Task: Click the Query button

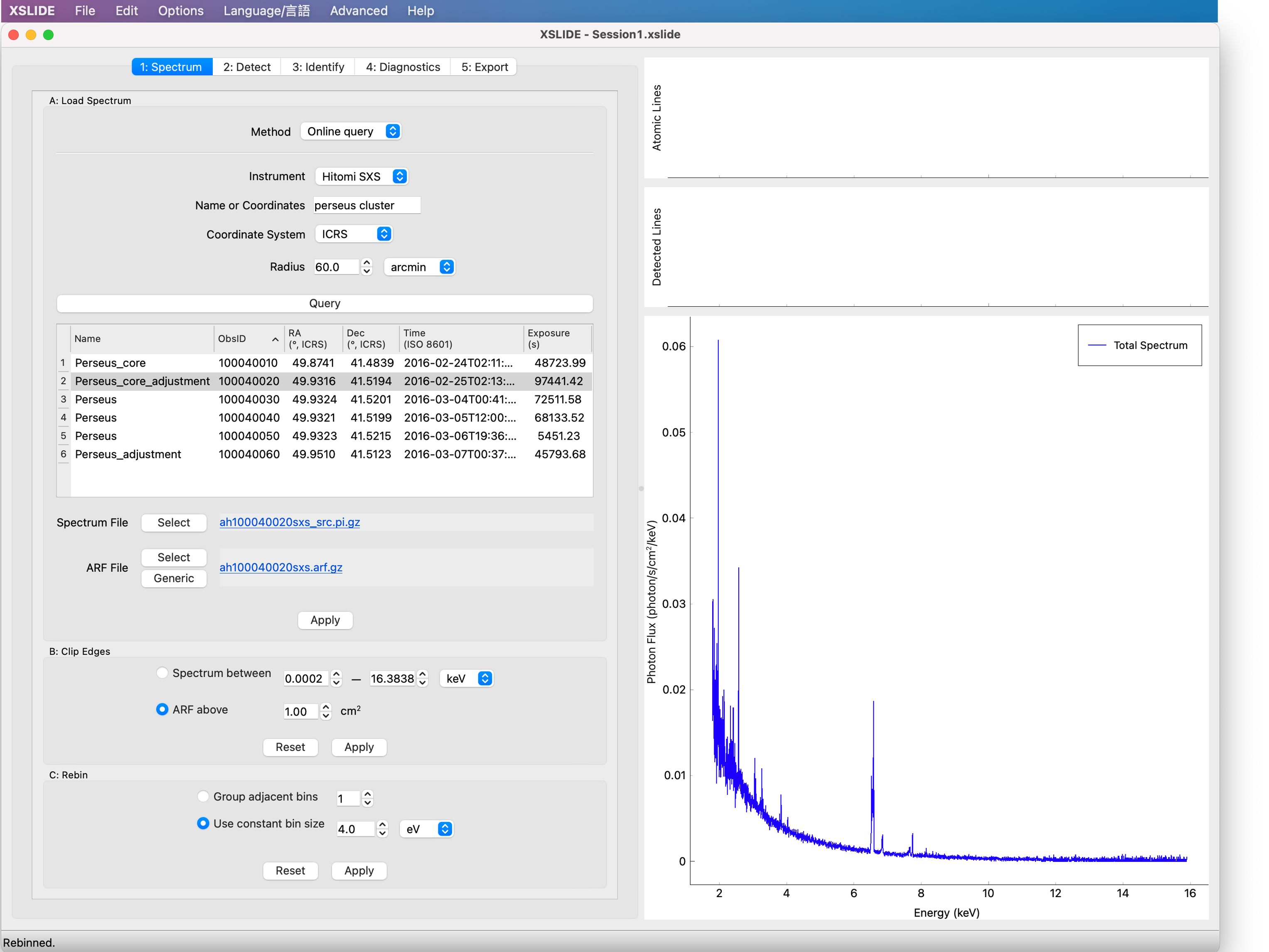Action: pos(325,304)
